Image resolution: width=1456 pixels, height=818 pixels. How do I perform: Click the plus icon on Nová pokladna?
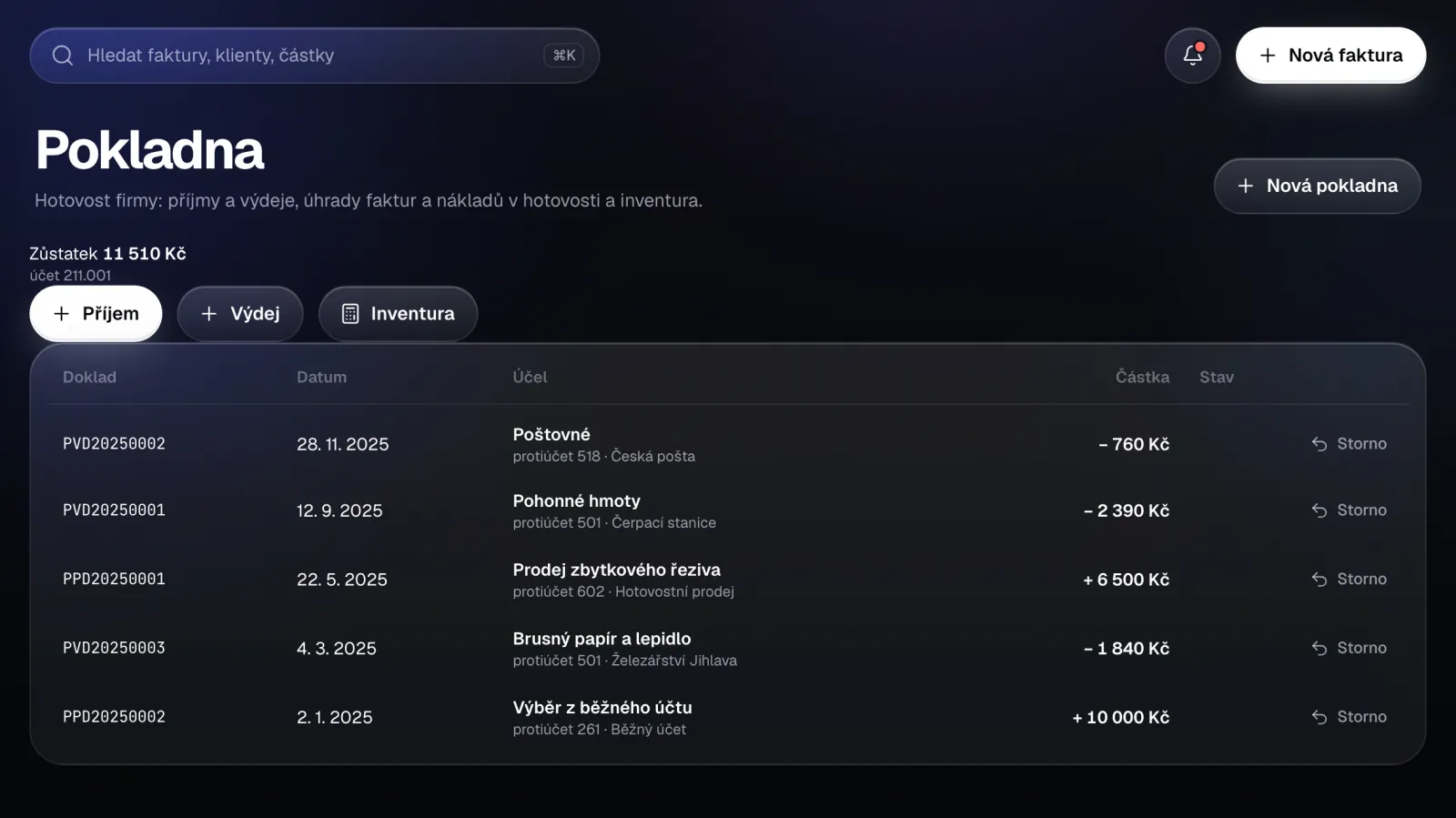click(x=1246, y=186)
